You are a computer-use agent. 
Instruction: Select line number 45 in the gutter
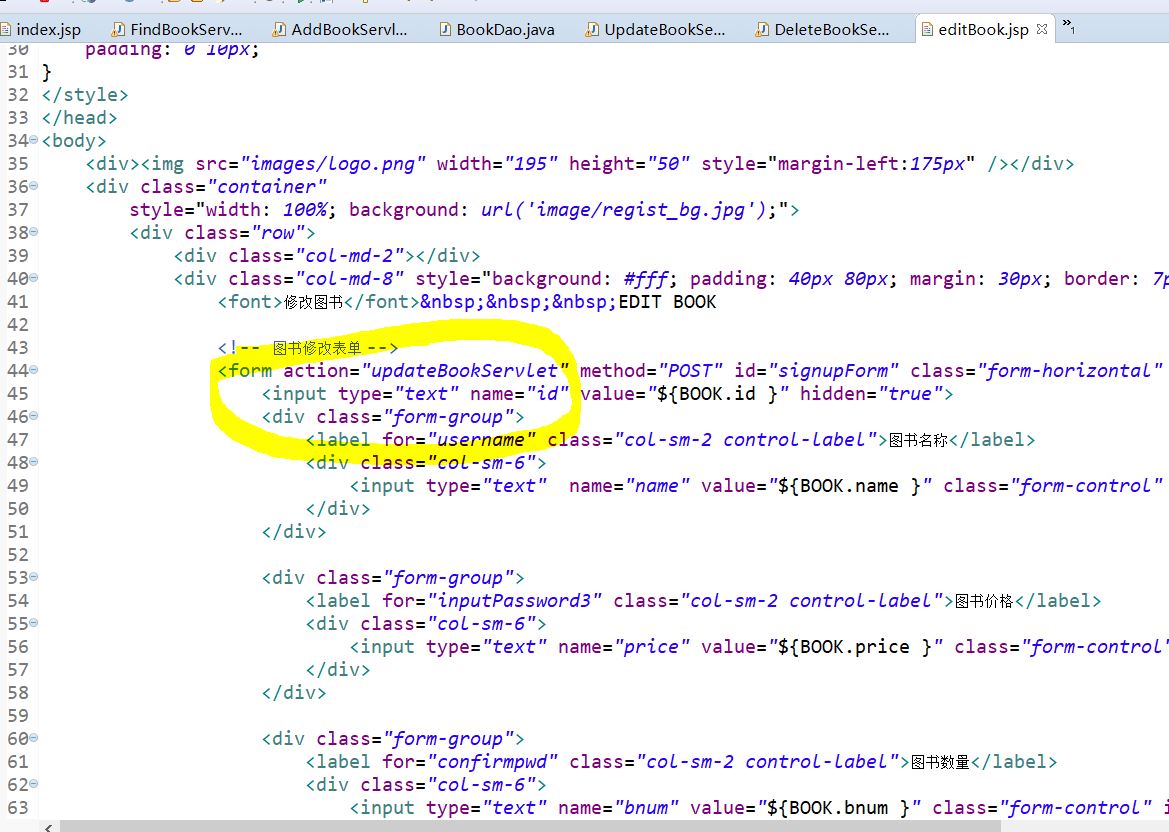[x=20, y=393]
